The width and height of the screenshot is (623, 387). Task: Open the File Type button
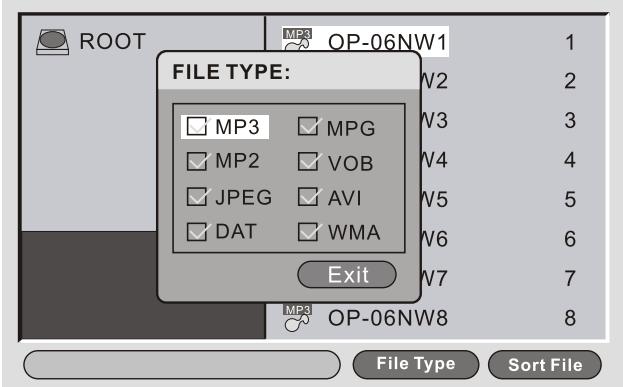point(416,364)
